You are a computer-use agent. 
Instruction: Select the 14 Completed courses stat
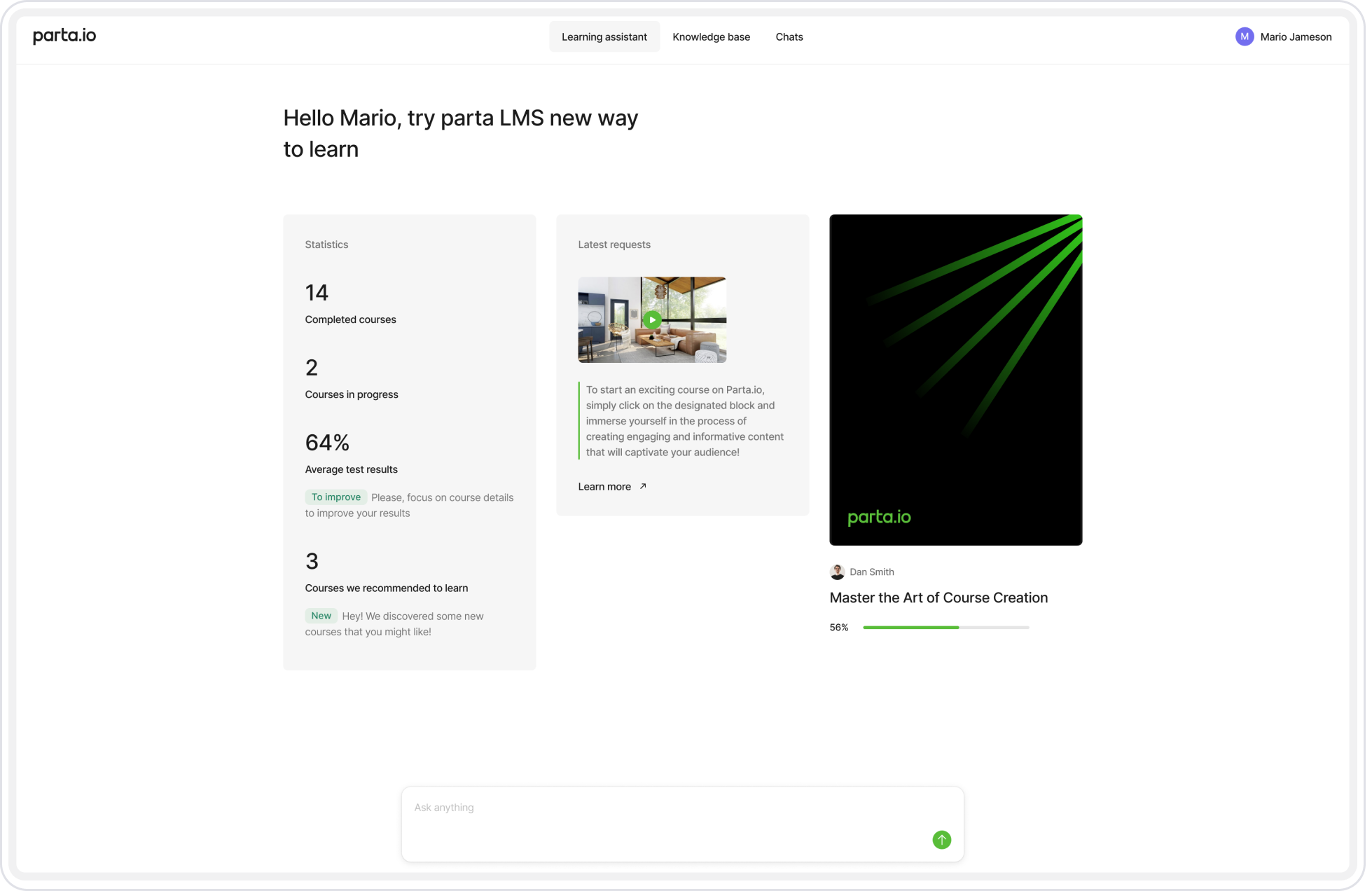(352, 304)
